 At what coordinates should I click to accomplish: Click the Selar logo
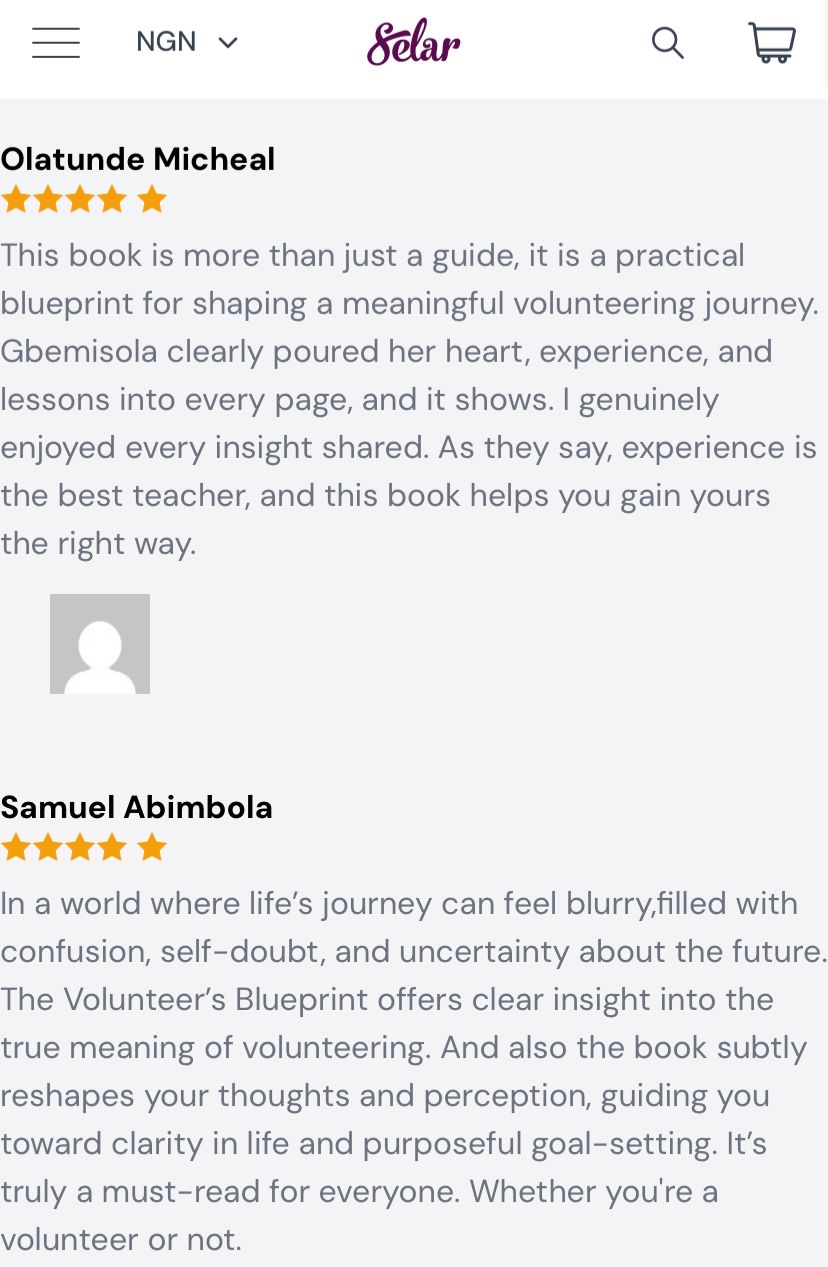coord(414,43)
